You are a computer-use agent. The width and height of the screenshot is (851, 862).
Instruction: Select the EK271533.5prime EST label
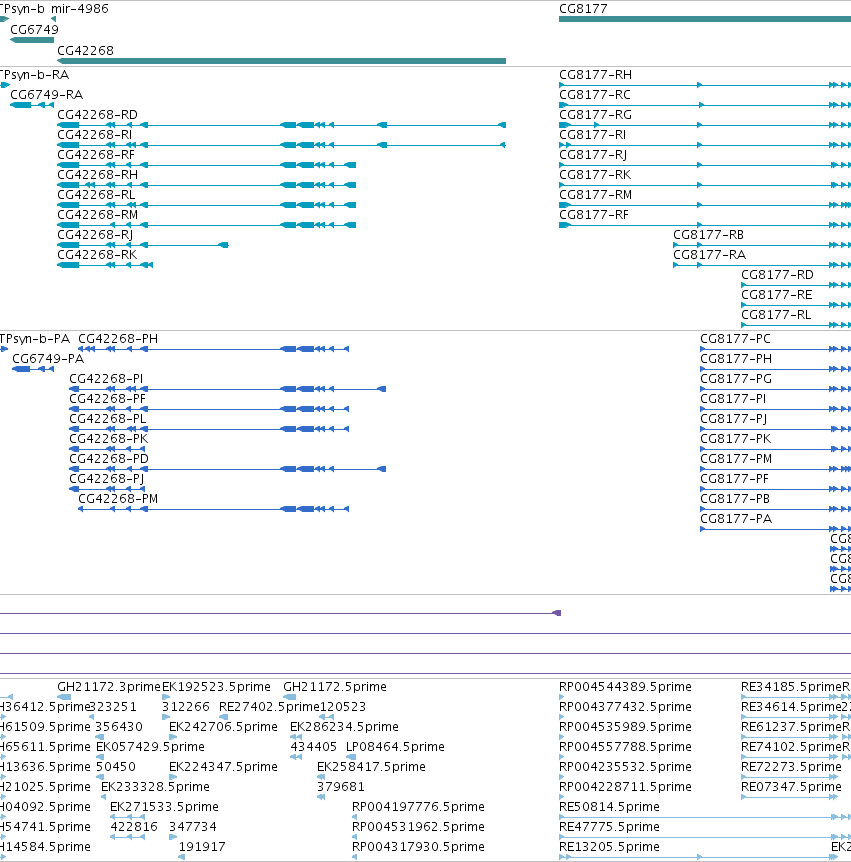(164, 806)
